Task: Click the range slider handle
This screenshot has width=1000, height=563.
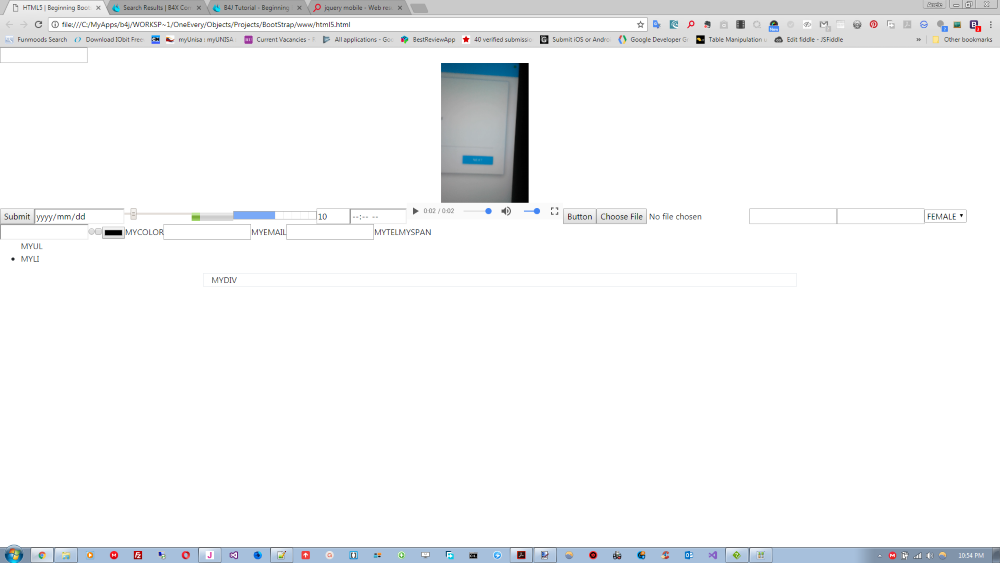Action: 133,214
